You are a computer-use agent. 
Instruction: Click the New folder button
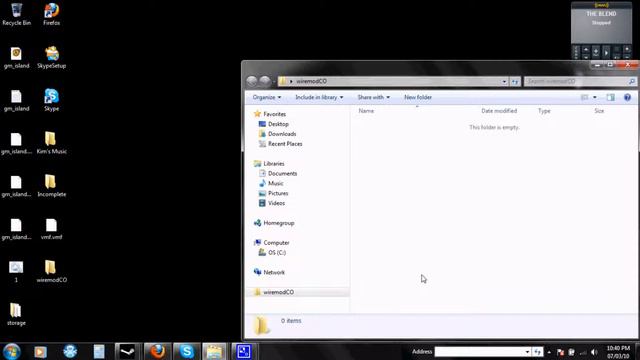418,97
